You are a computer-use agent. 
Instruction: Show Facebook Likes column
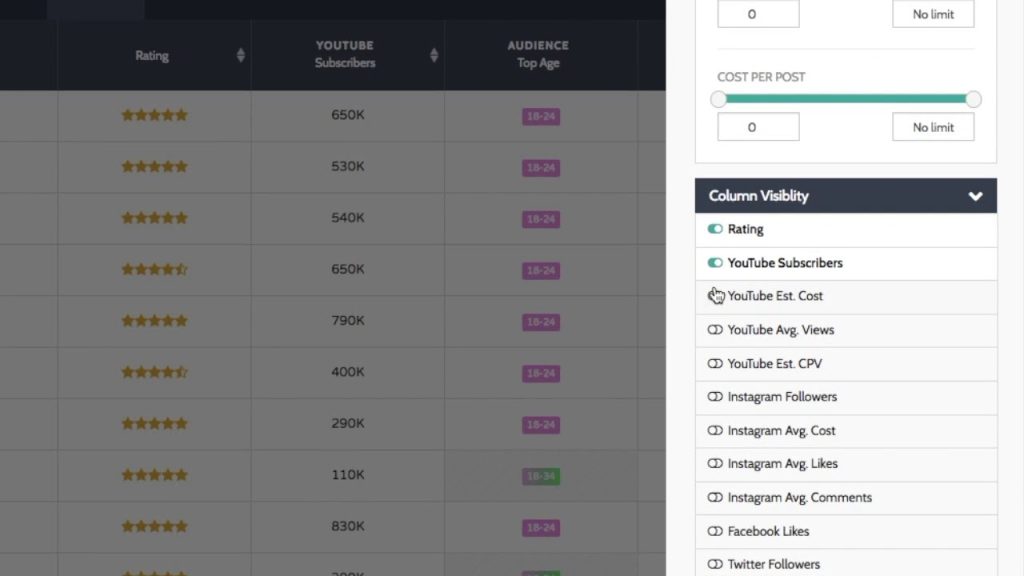(x=715, y=531)
